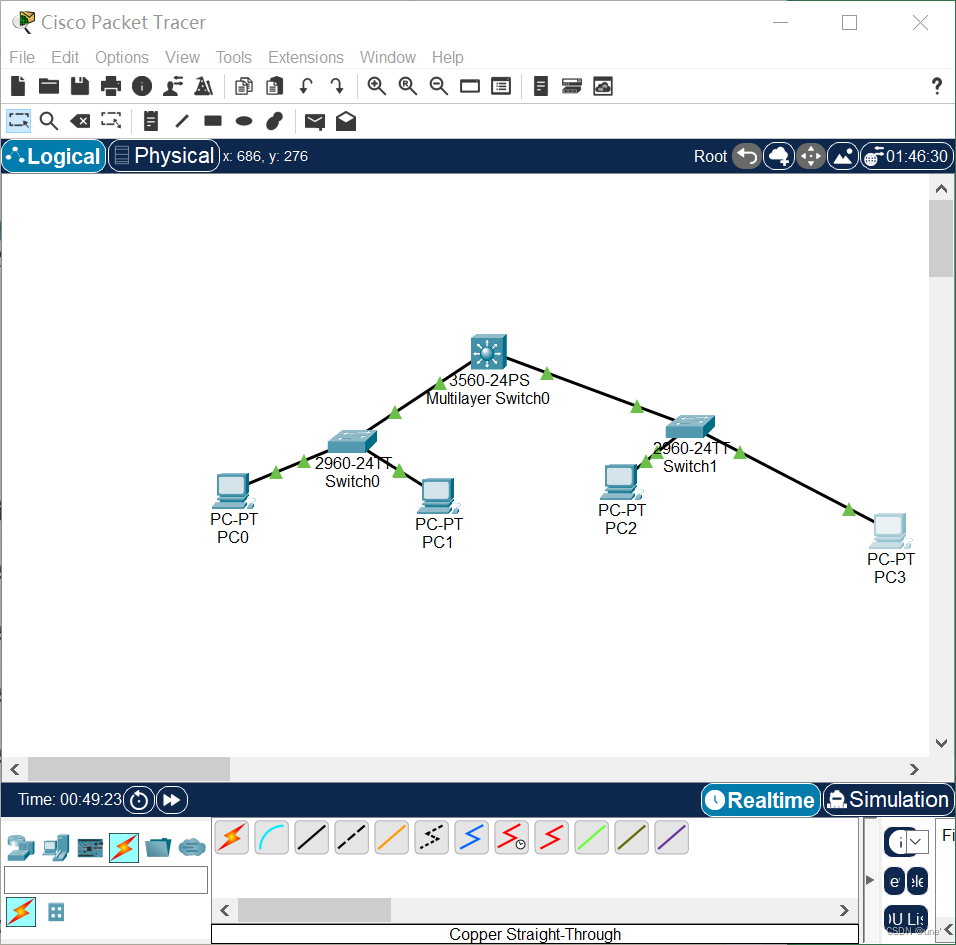Click the workspace scroll-right arrow
Image resolution: width=956 pixels, height=945 pixels.
(914, 769)
